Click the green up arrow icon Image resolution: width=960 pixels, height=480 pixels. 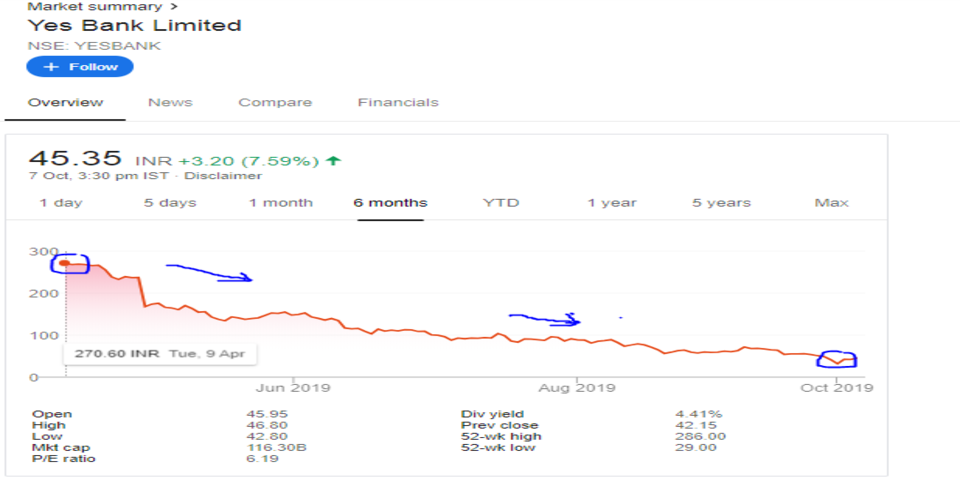[x=333, y=161]
